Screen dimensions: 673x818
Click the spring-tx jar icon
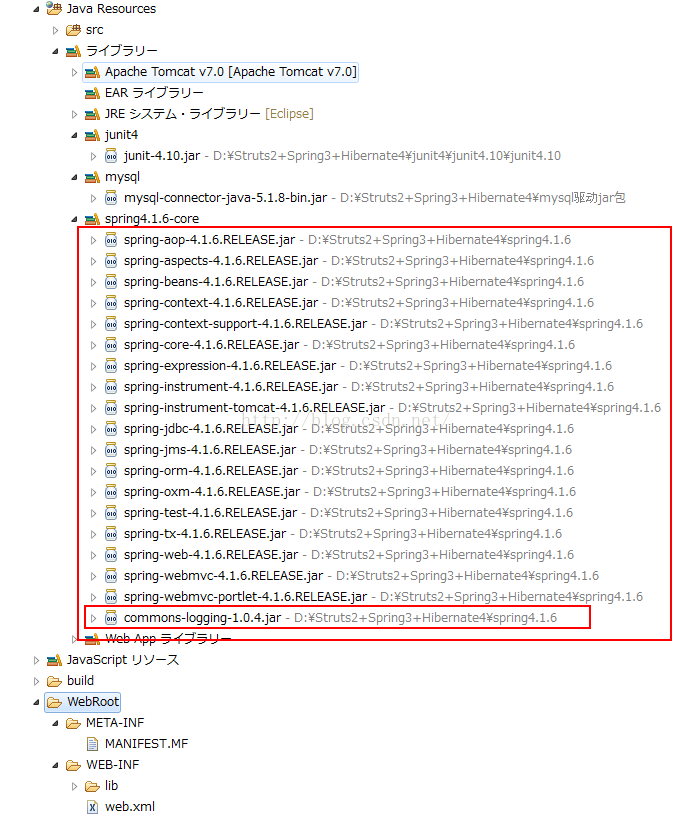(x=111, y=534)
